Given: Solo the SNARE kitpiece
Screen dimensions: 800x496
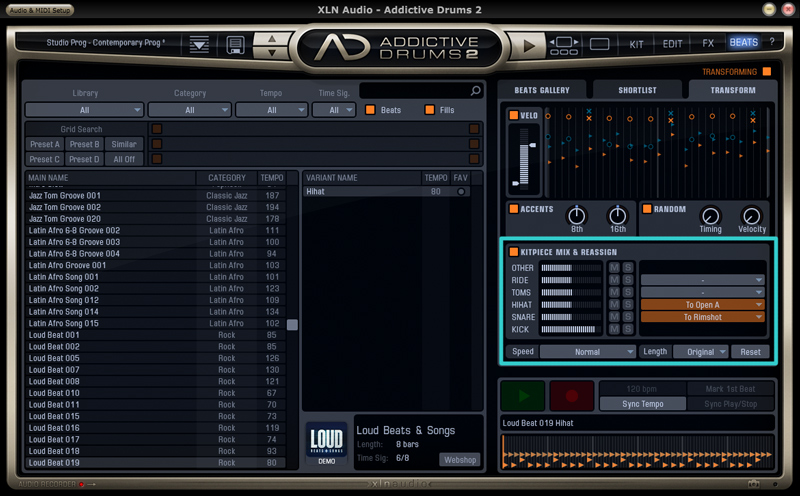Looking at the screenshot, I should point(628,317).
